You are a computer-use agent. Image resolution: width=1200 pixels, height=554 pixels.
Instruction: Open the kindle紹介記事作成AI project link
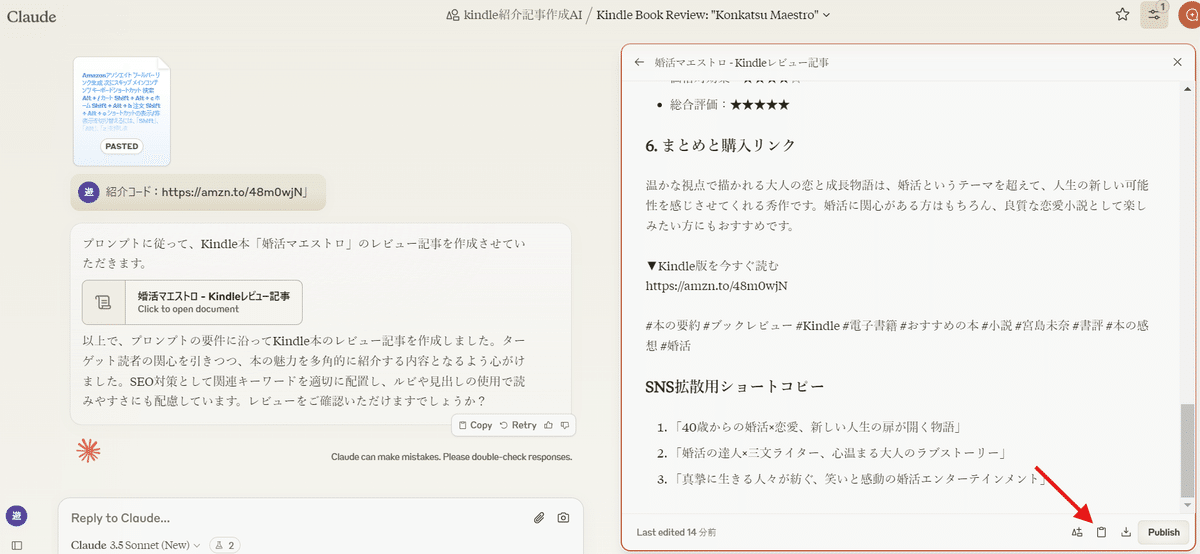[516, 15]
